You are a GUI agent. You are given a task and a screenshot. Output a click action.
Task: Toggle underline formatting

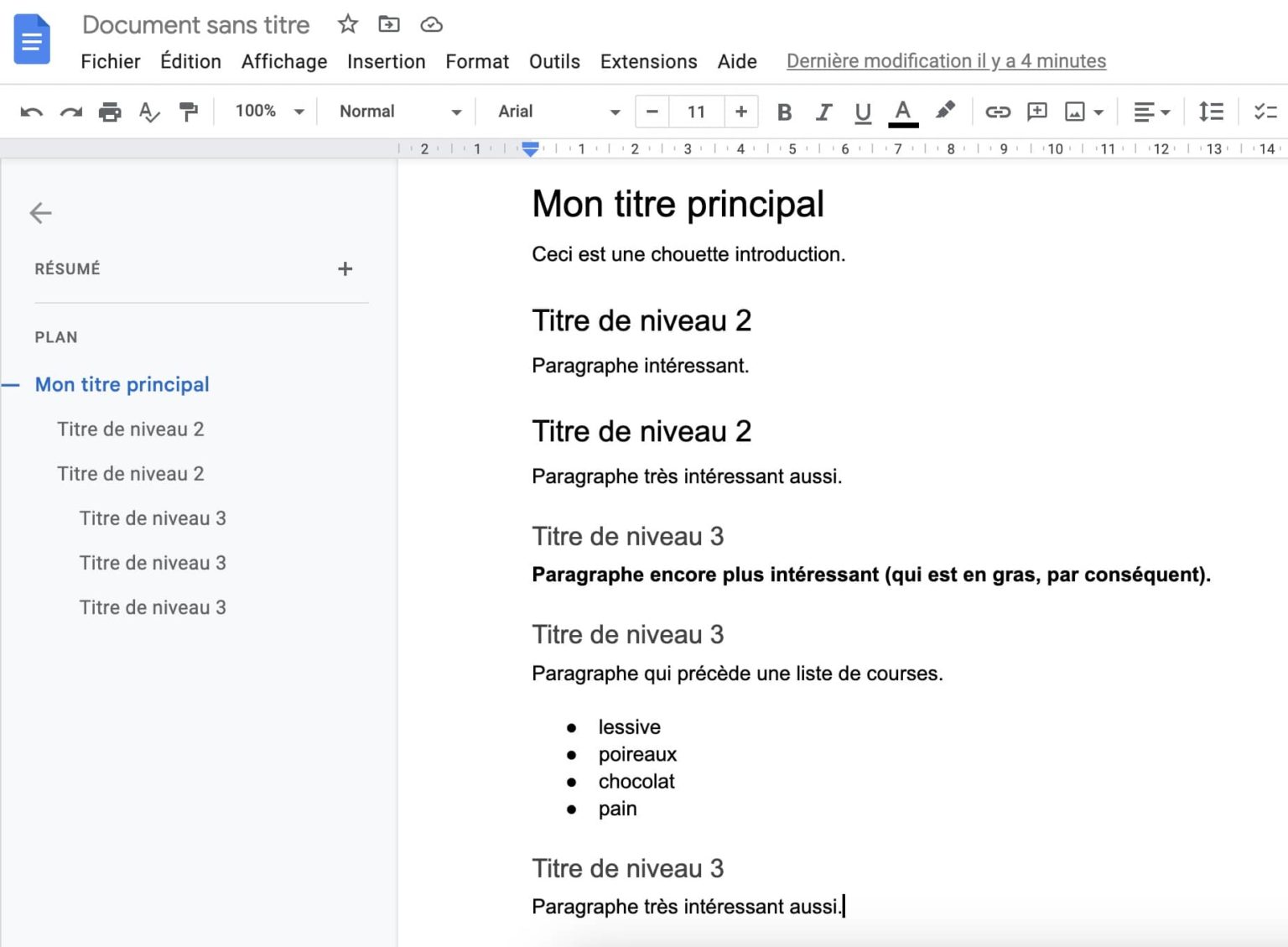tap(863, 111)
